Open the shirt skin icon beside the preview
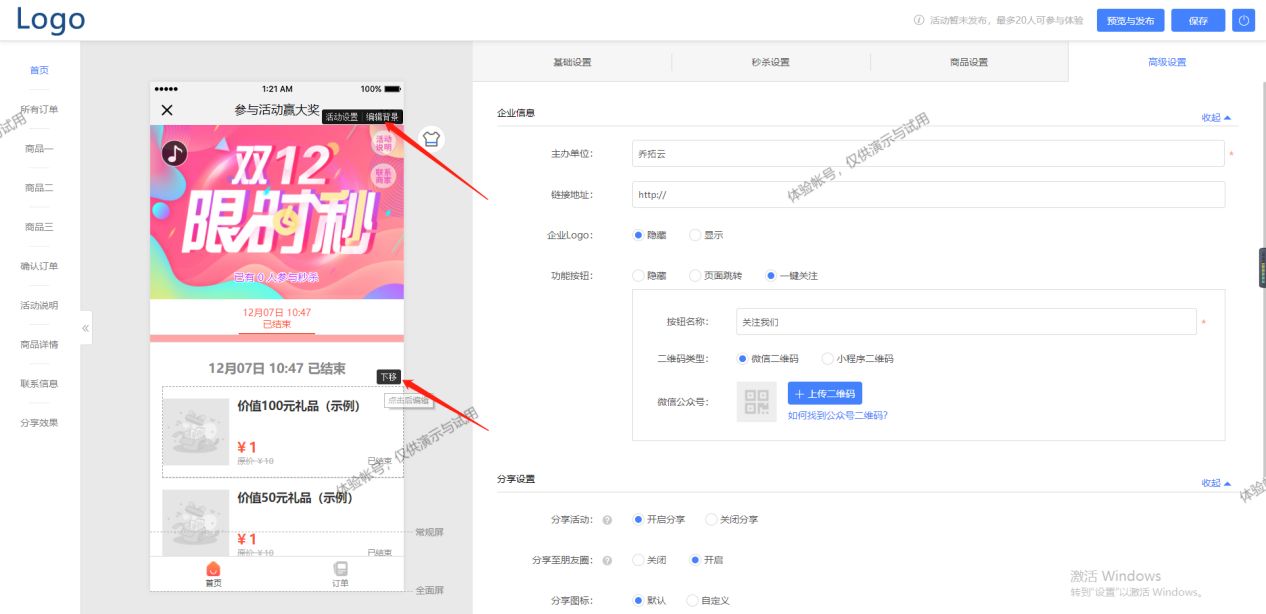 point(431,140)
